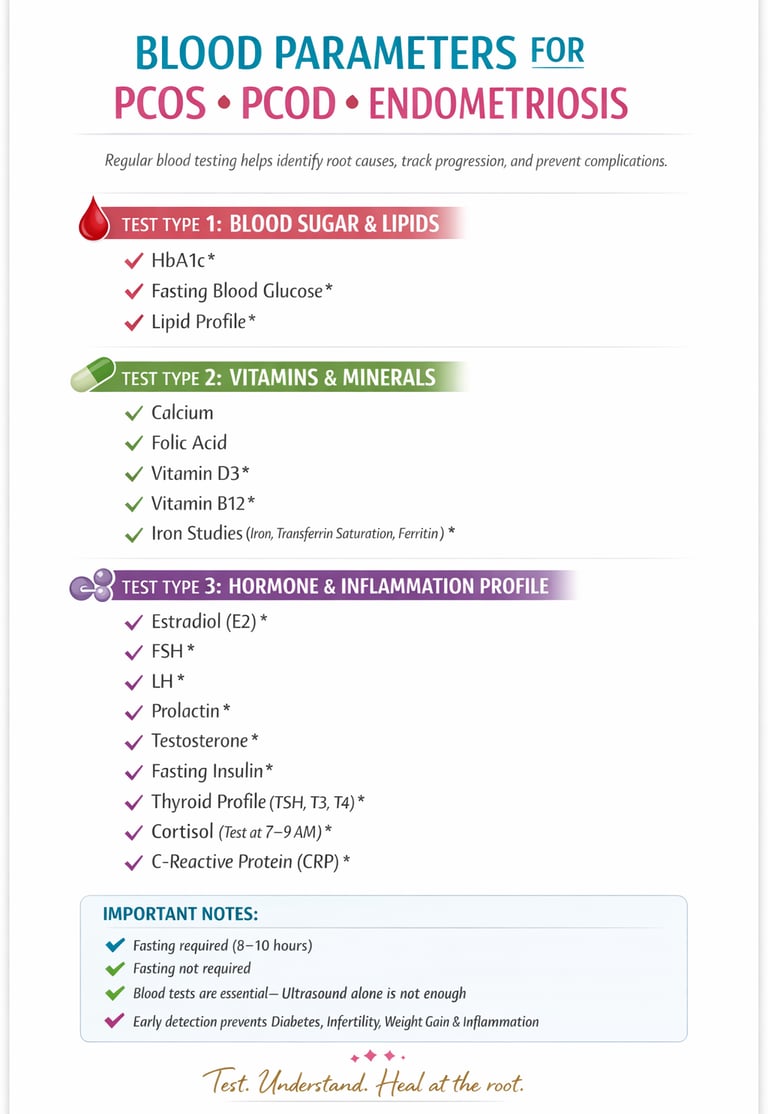Click the purple checkmark beside Early detection note

pyautogui.click(x=114, y=1021)
